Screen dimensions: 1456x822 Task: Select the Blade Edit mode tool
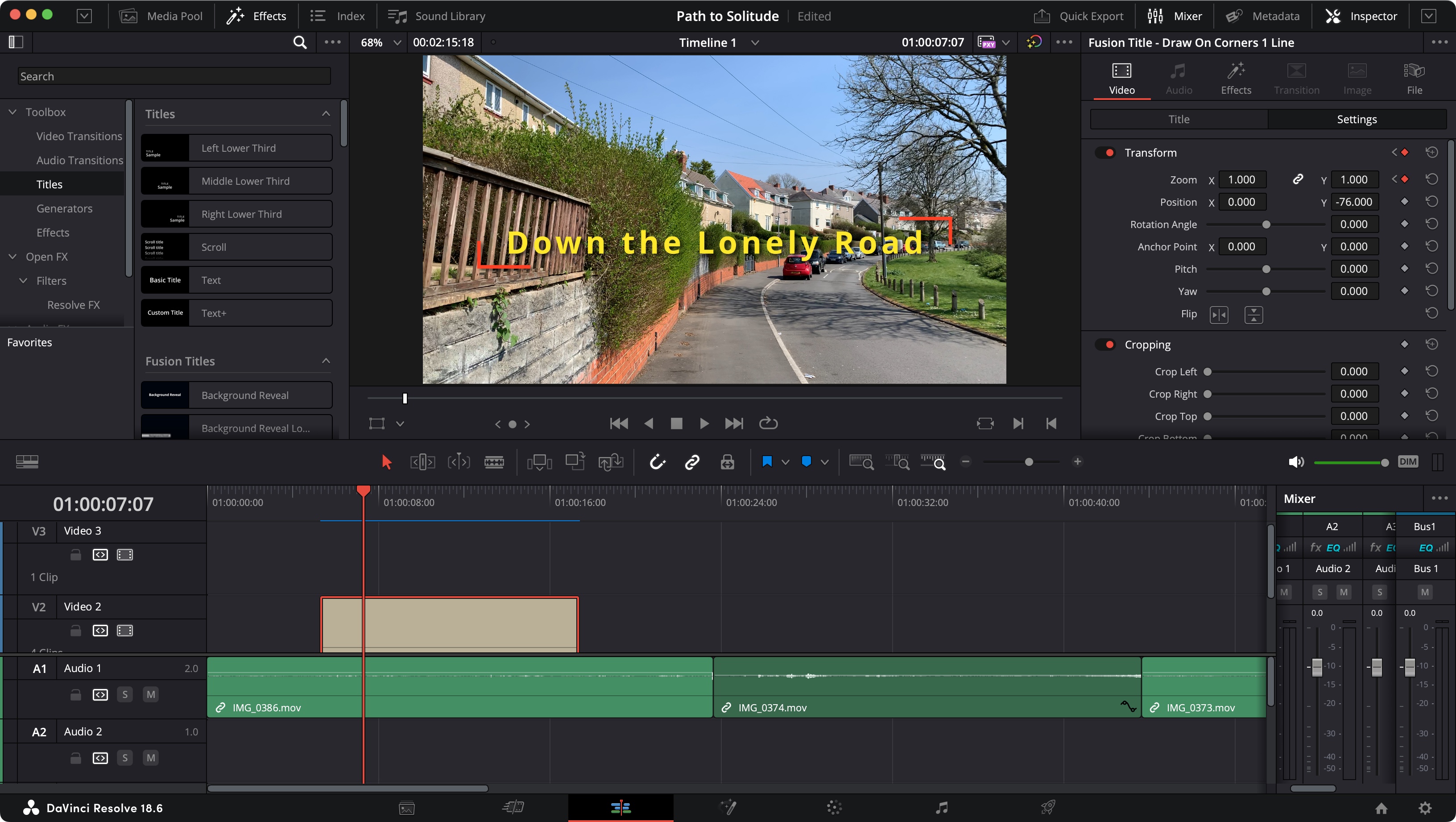[x=494, y=462]
